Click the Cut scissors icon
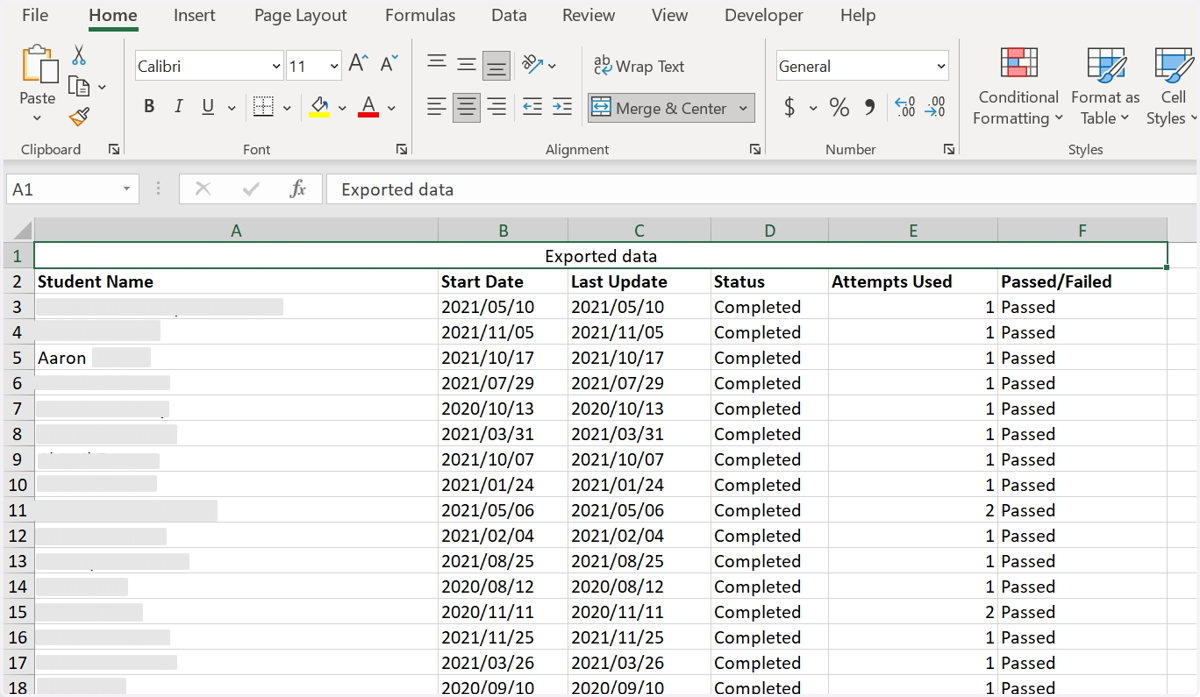This screenshot has height=697, width=1200. (x=79, y=56)
